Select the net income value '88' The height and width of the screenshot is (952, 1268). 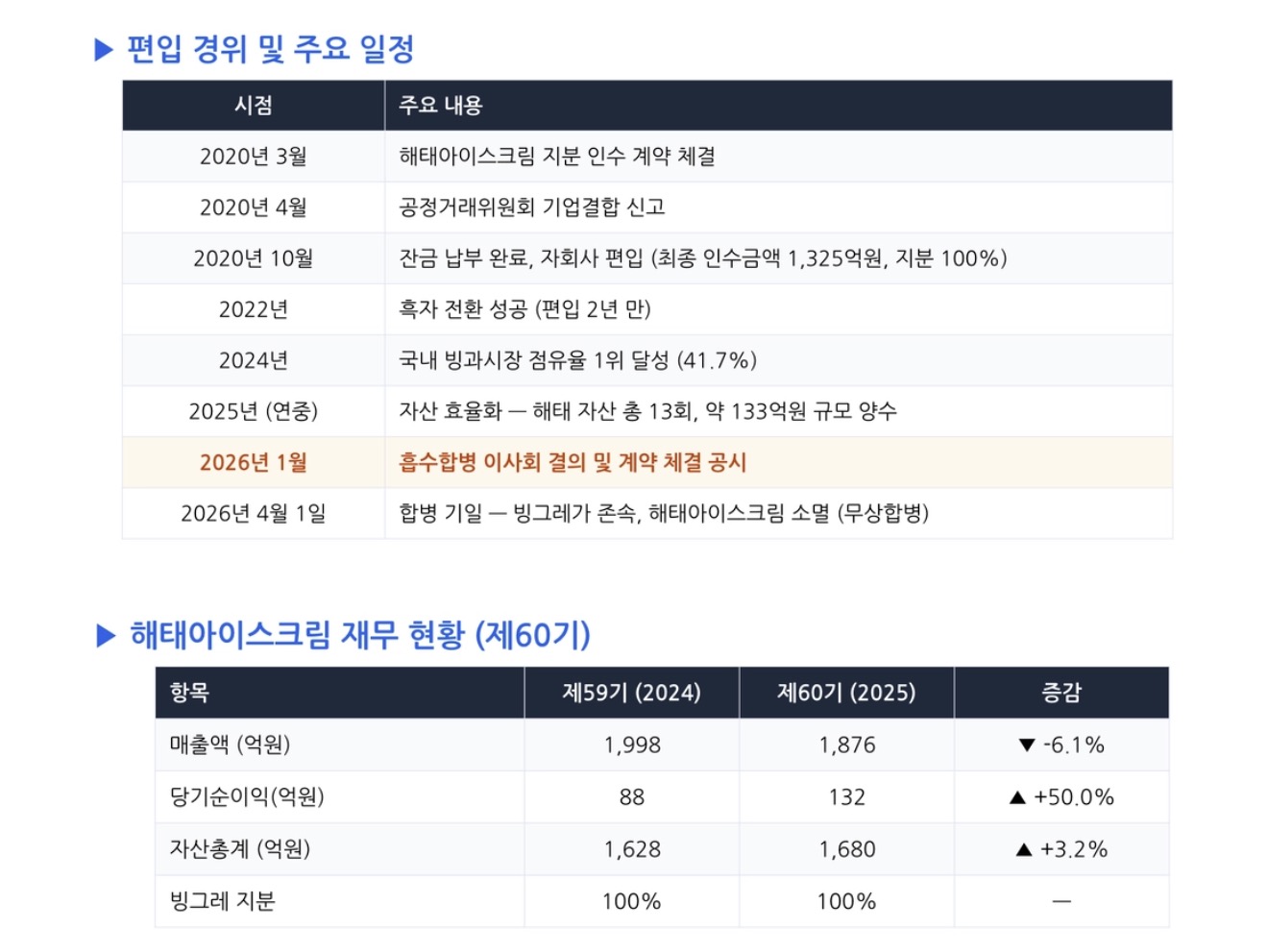632,796
